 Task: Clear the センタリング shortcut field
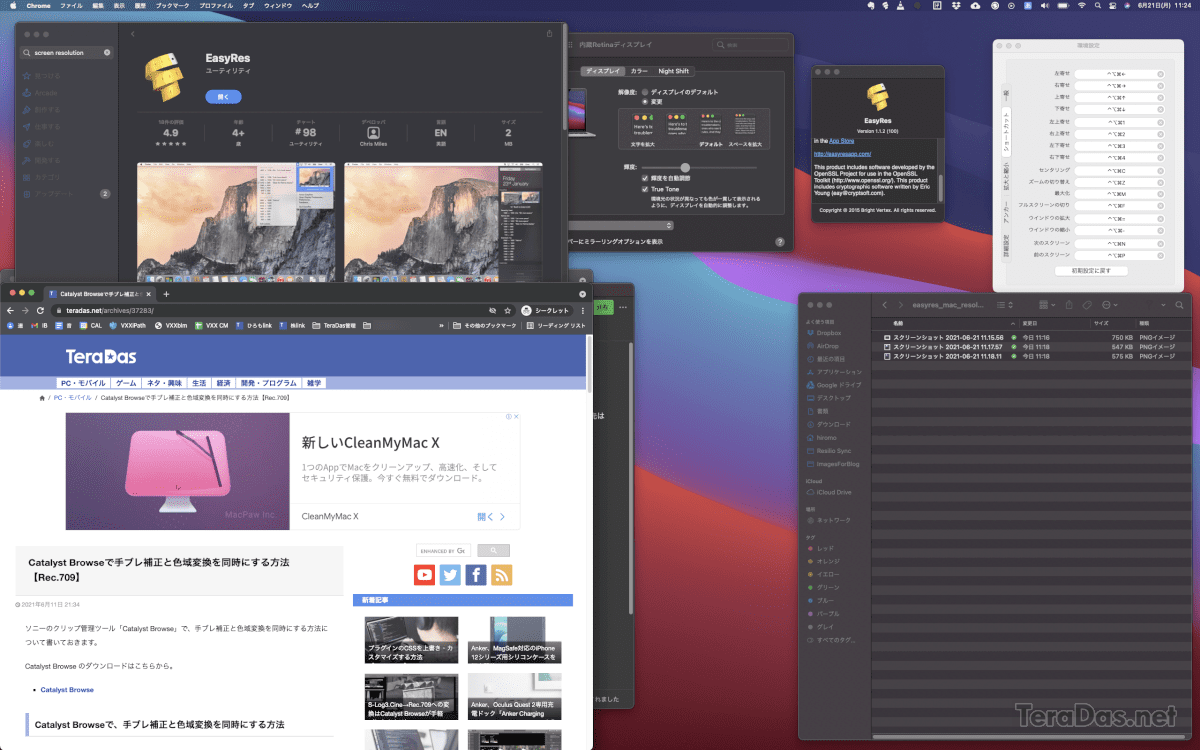coord(1161,171)
